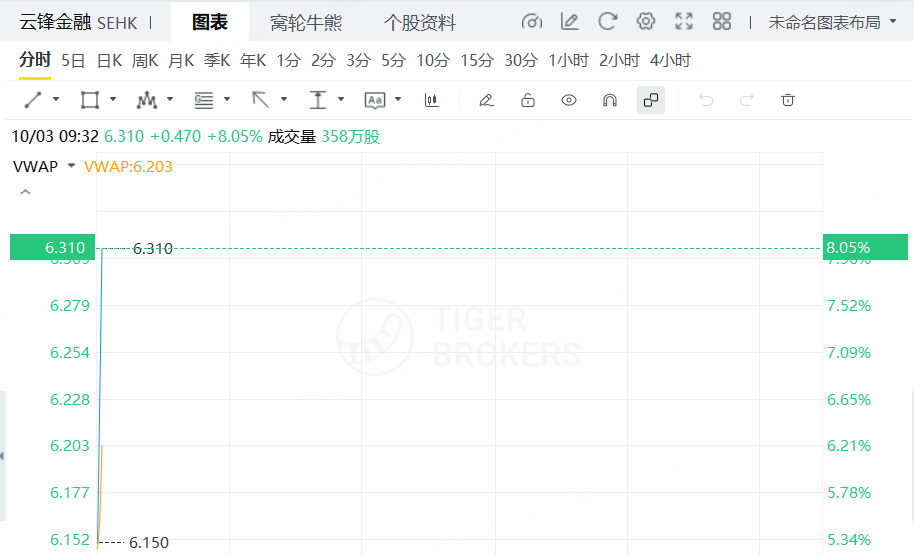914x555 pixels.
Task: Click 云锋金融 SEHK stock title
Action: [79, 23]
